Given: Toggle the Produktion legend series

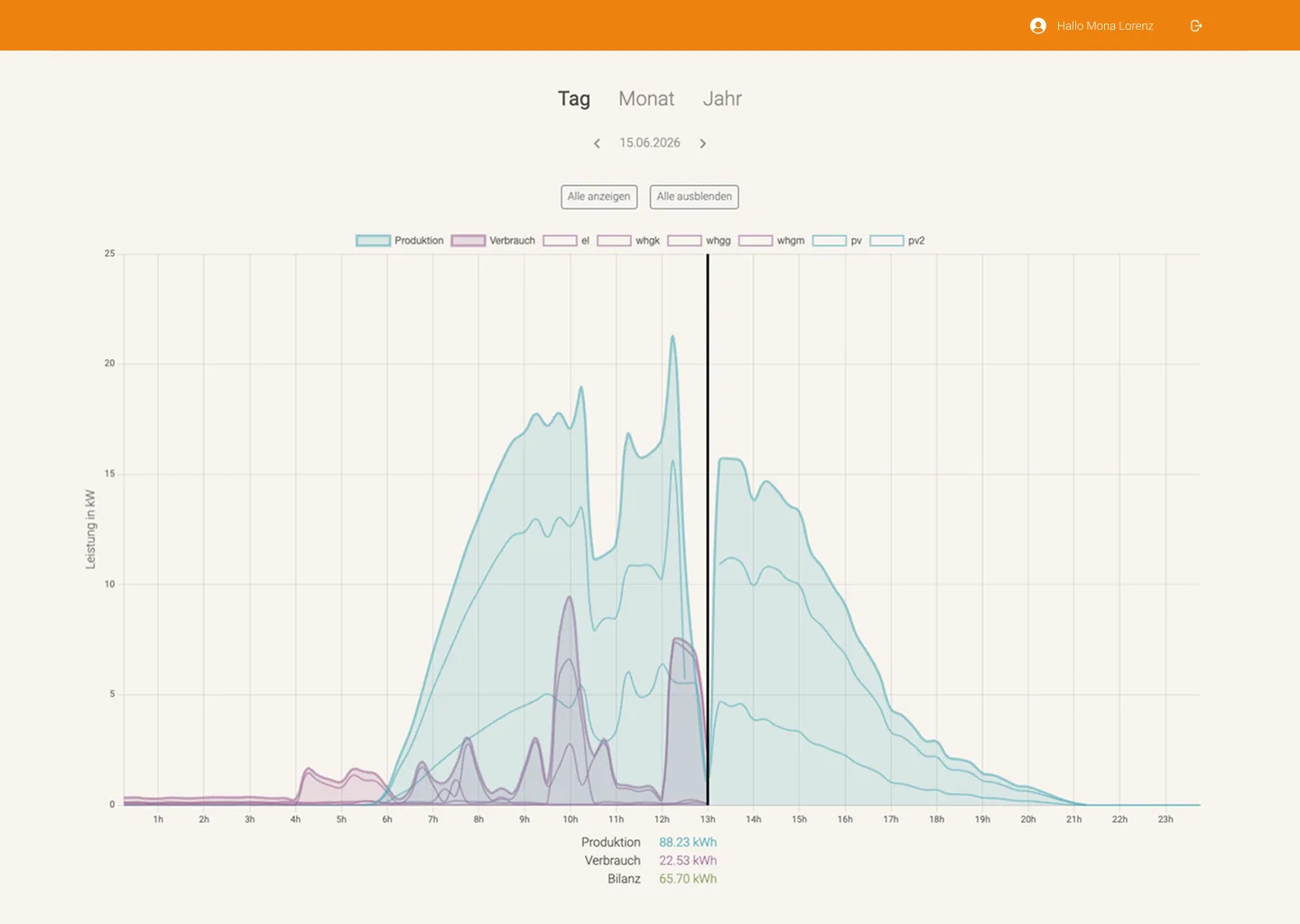Looking at the screenshot, I should coord(400,241).
